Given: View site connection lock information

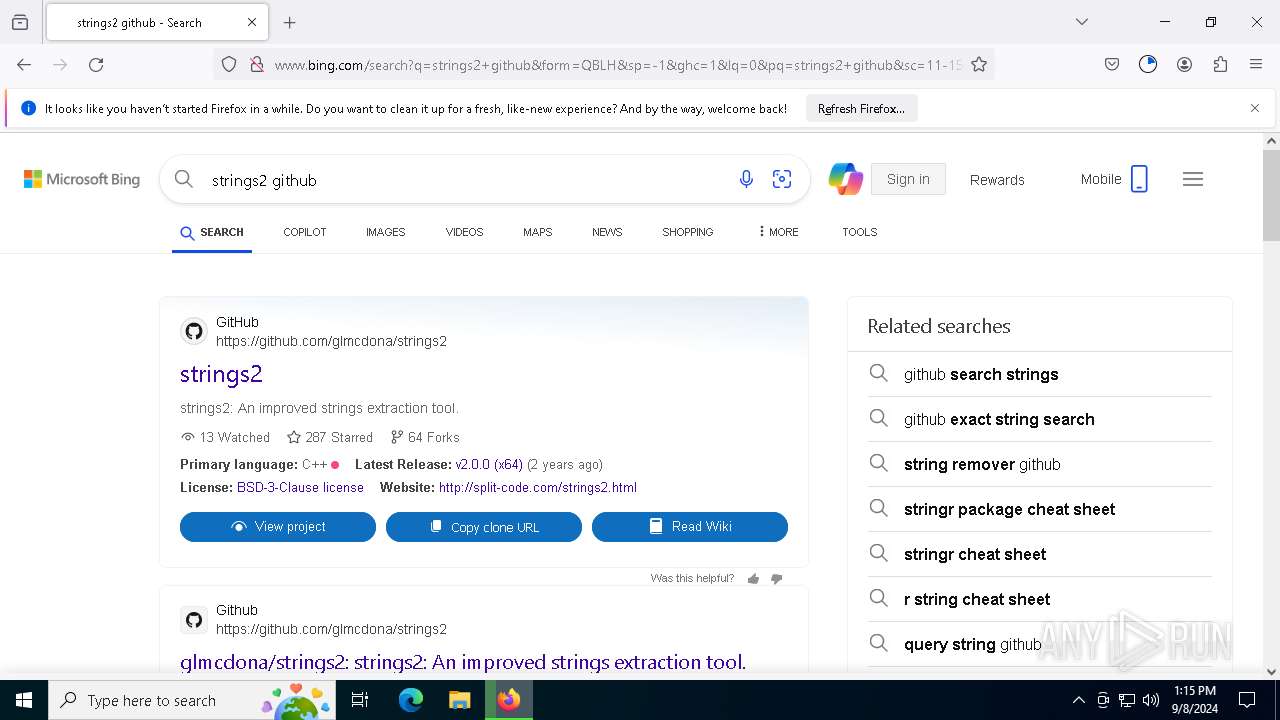Looking at the screenshot, I should (256, 64).
